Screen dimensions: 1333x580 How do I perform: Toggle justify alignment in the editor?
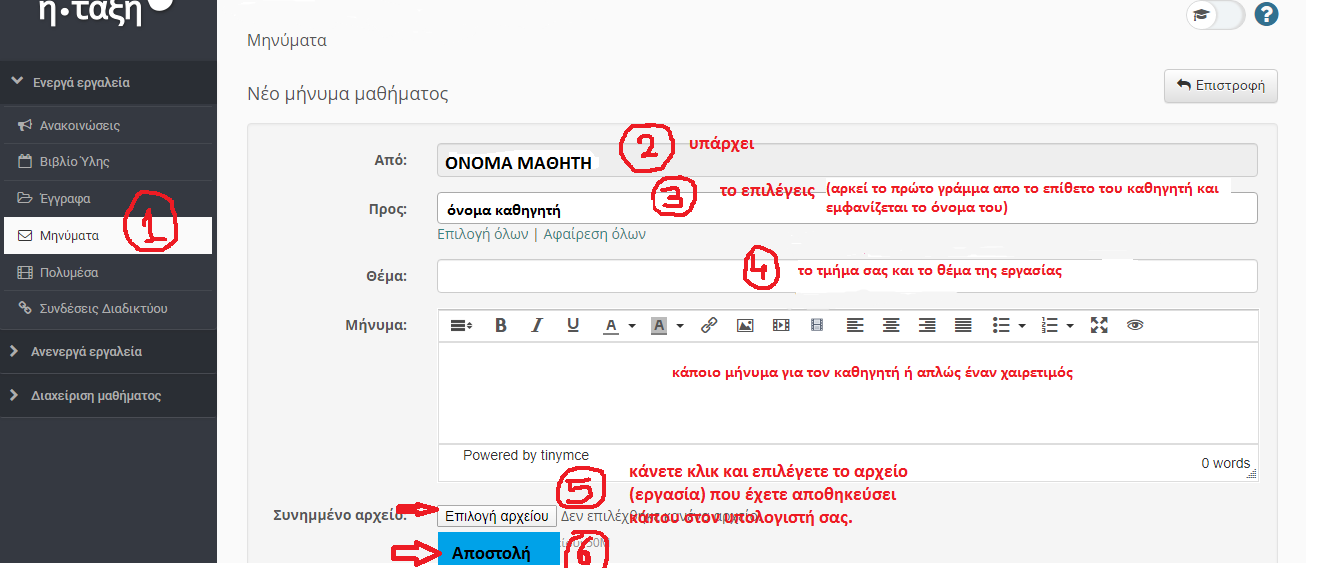coord(963,326)
